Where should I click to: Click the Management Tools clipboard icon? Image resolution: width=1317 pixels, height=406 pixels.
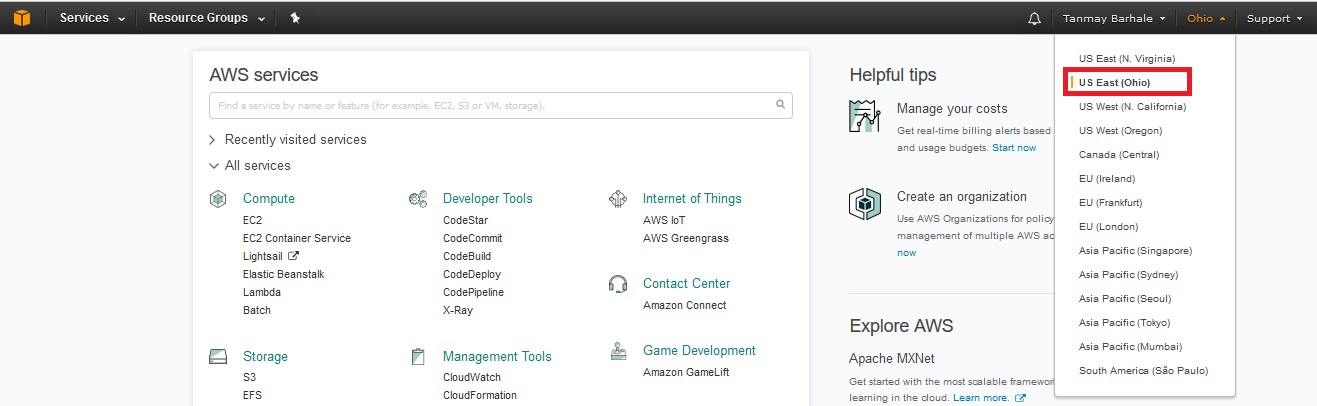(x=419, y=357)
